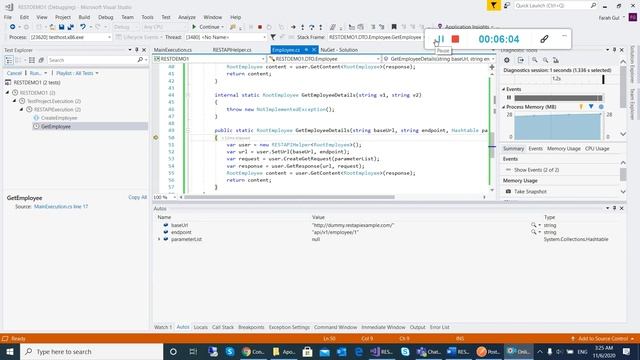
Task: Stop the screen recording with red square
Action: pyautogui.click(x=456, y=39)
